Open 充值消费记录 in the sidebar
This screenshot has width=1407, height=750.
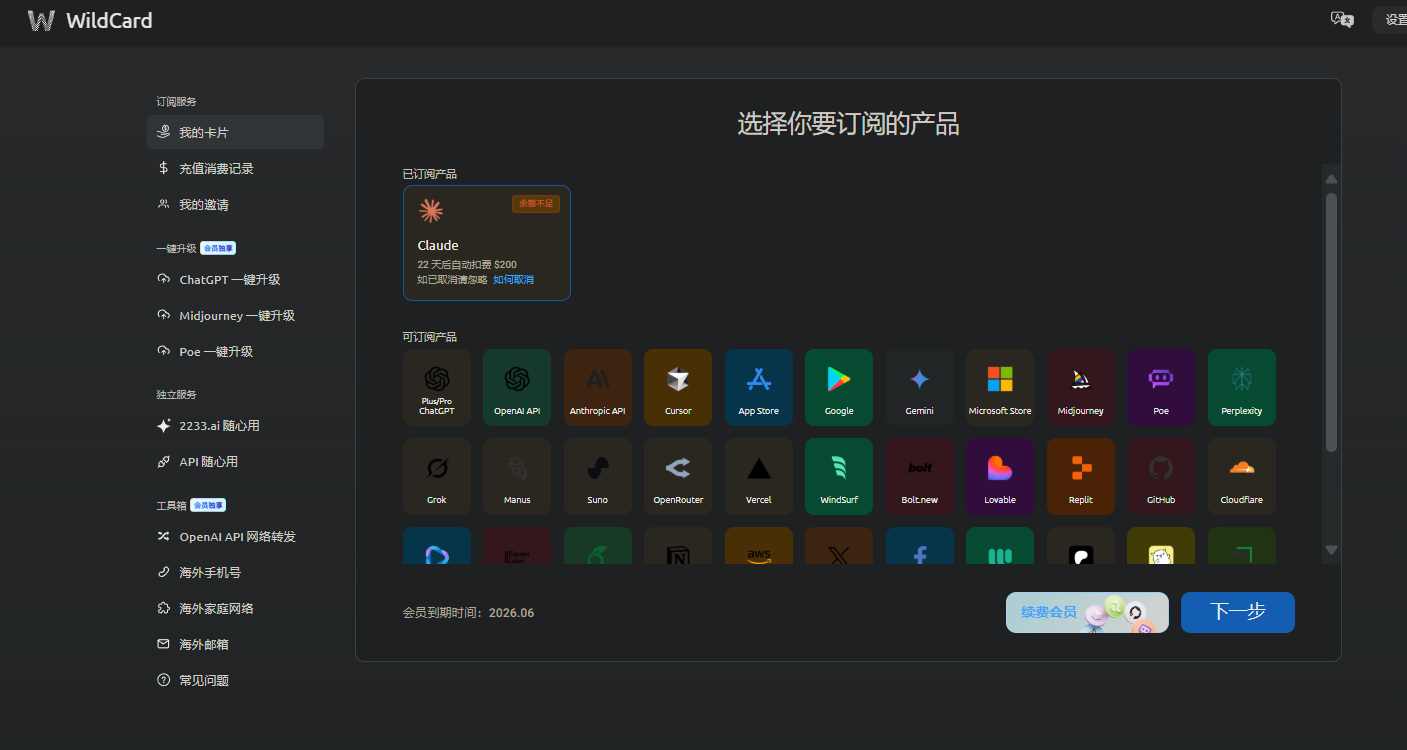(235, 169)
